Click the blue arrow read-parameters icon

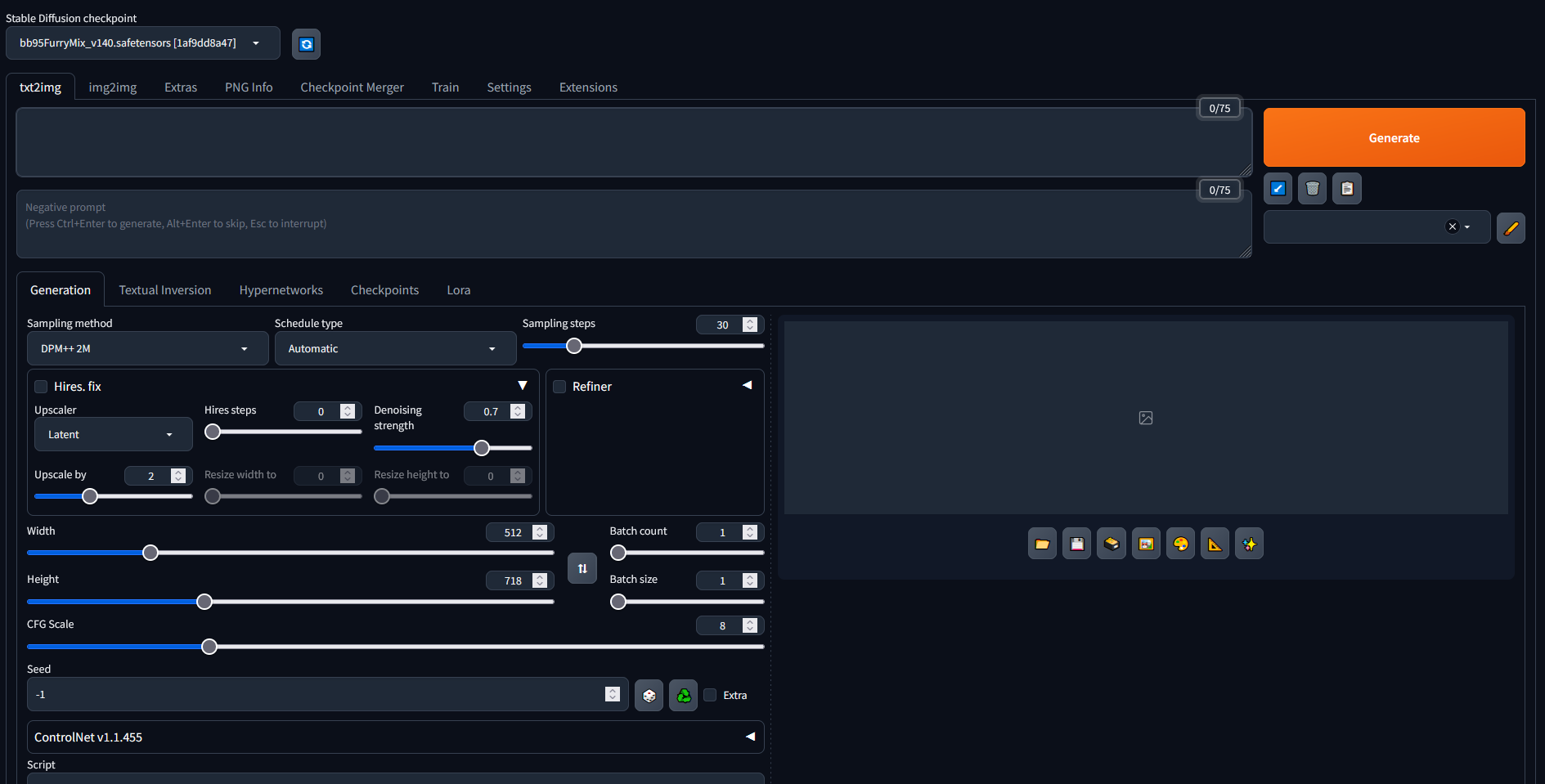(x=1278, y=189)
